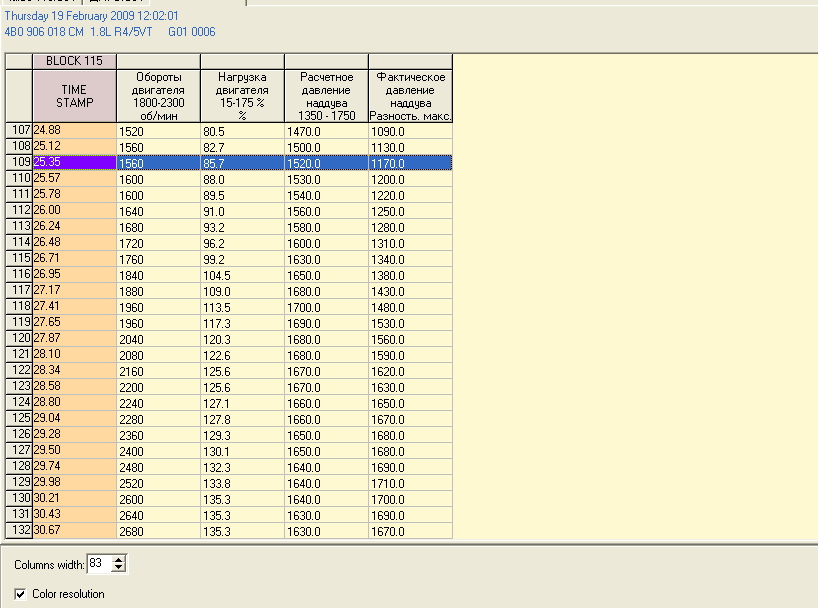818x608 pixels.
Task: Click load value 80.5
Action: point(243,130)
